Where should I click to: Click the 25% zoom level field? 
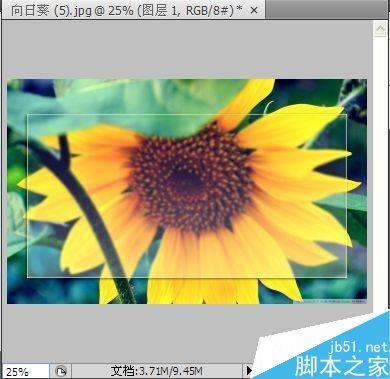coord(26,371)
